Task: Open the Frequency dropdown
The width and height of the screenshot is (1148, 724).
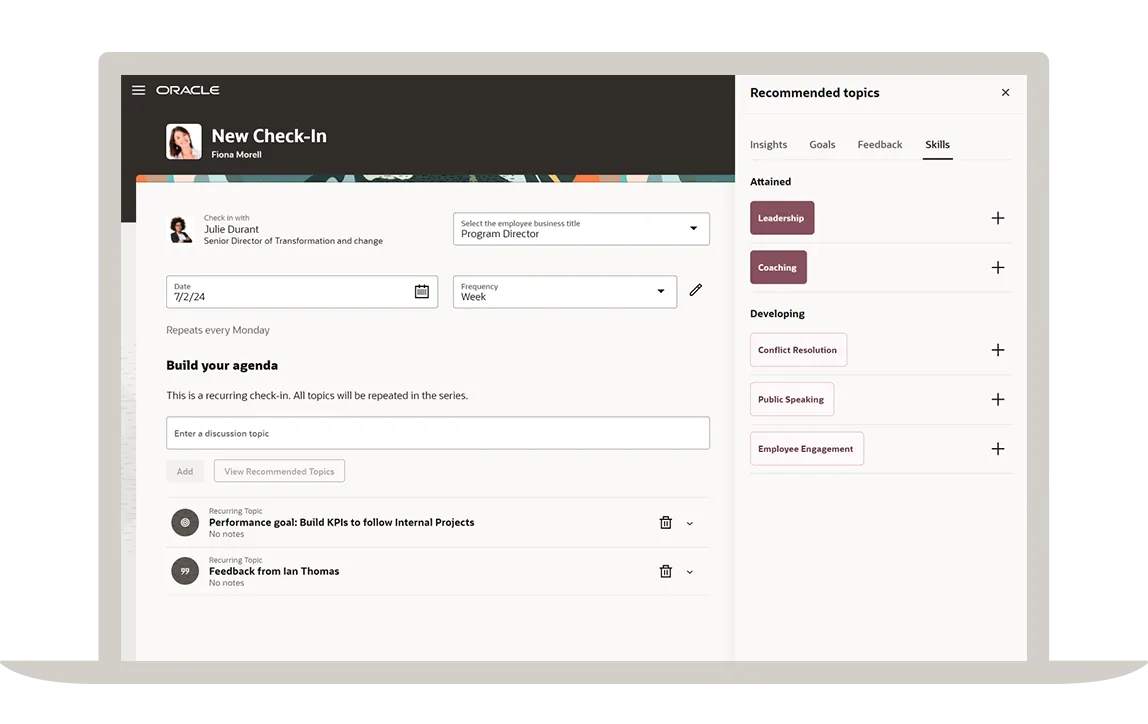Action: click(x=564, y=291)
